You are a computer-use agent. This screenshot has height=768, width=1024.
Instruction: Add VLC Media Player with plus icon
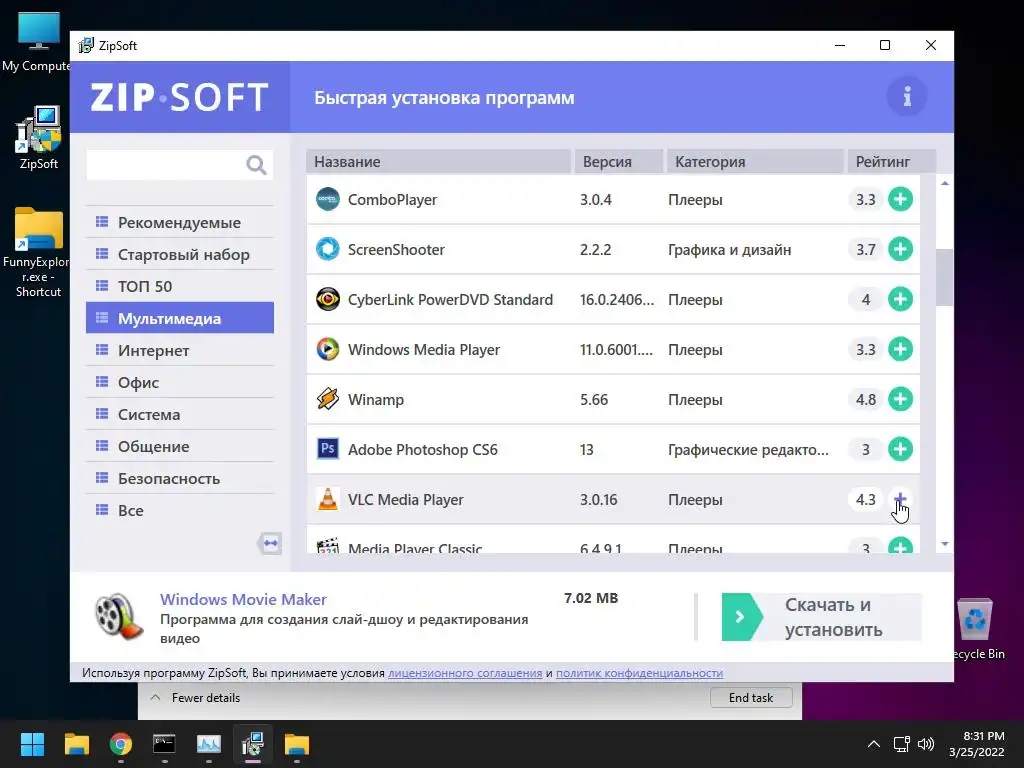click(900, 499)
